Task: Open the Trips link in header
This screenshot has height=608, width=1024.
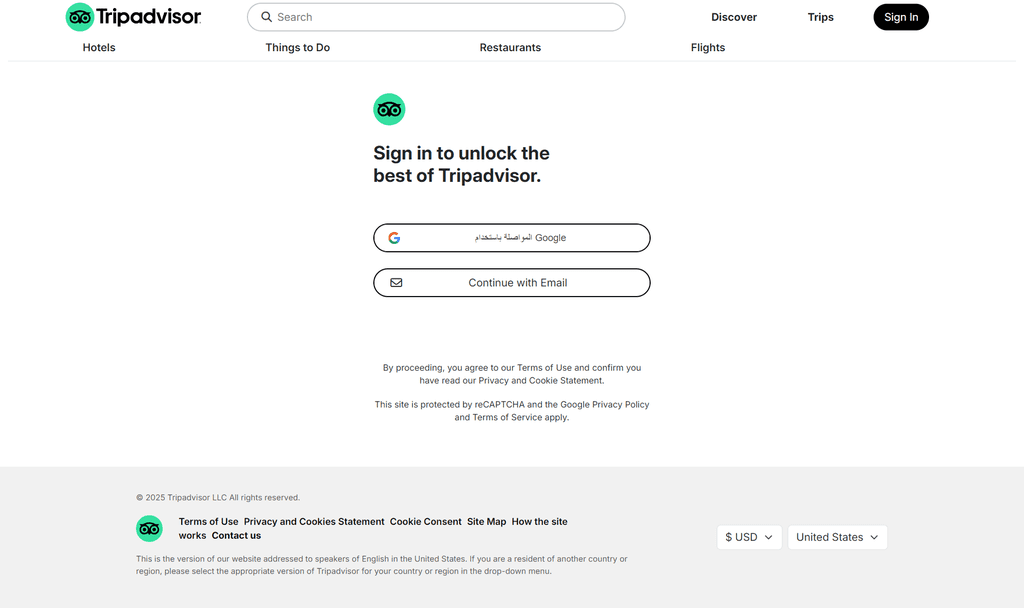Action: 821,17
